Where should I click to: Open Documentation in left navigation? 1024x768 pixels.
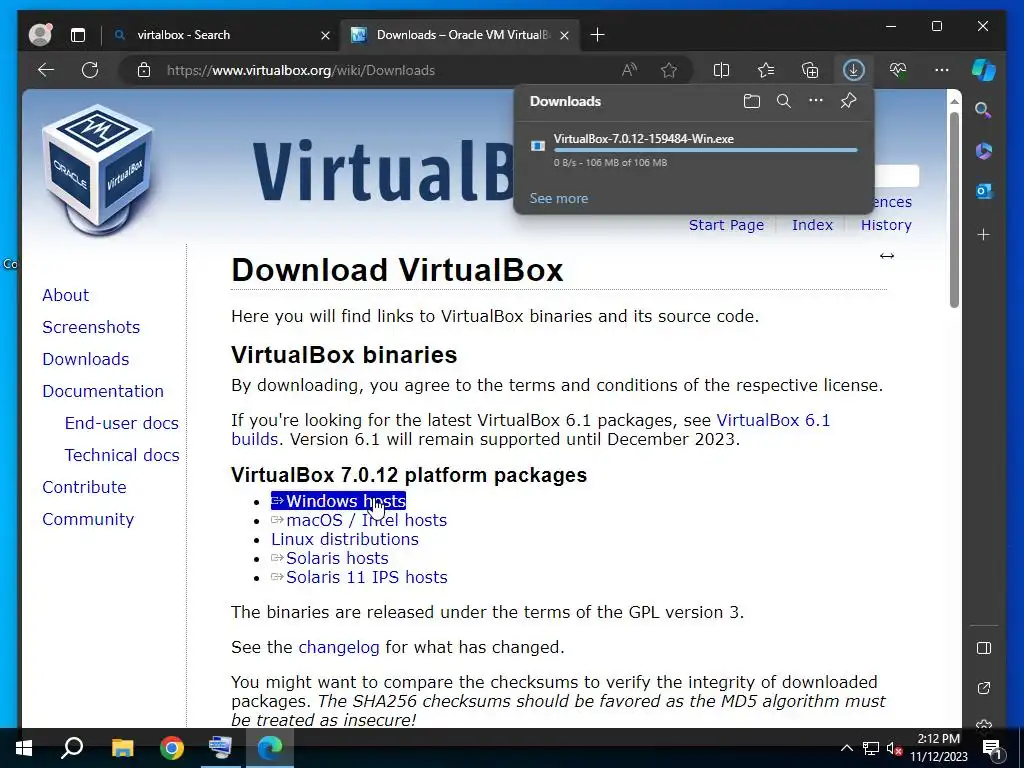(x=103, y=391)
